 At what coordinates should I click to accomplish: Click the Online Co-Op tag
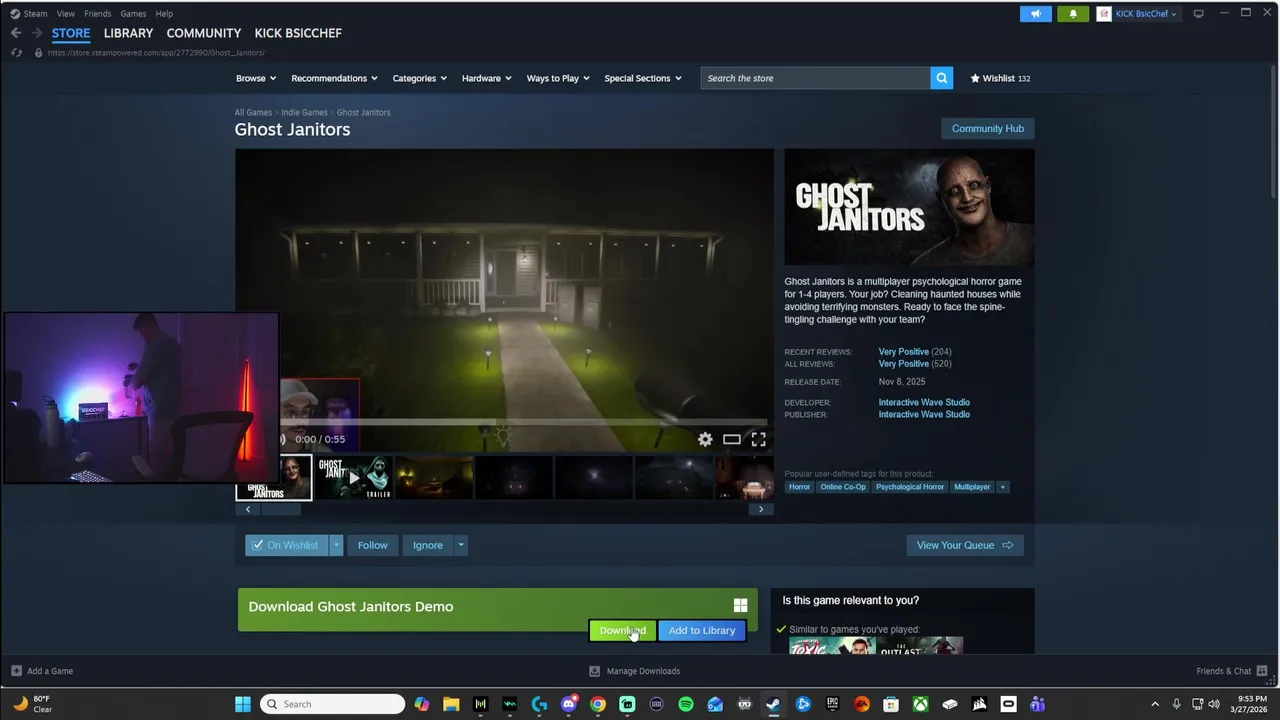843,487
